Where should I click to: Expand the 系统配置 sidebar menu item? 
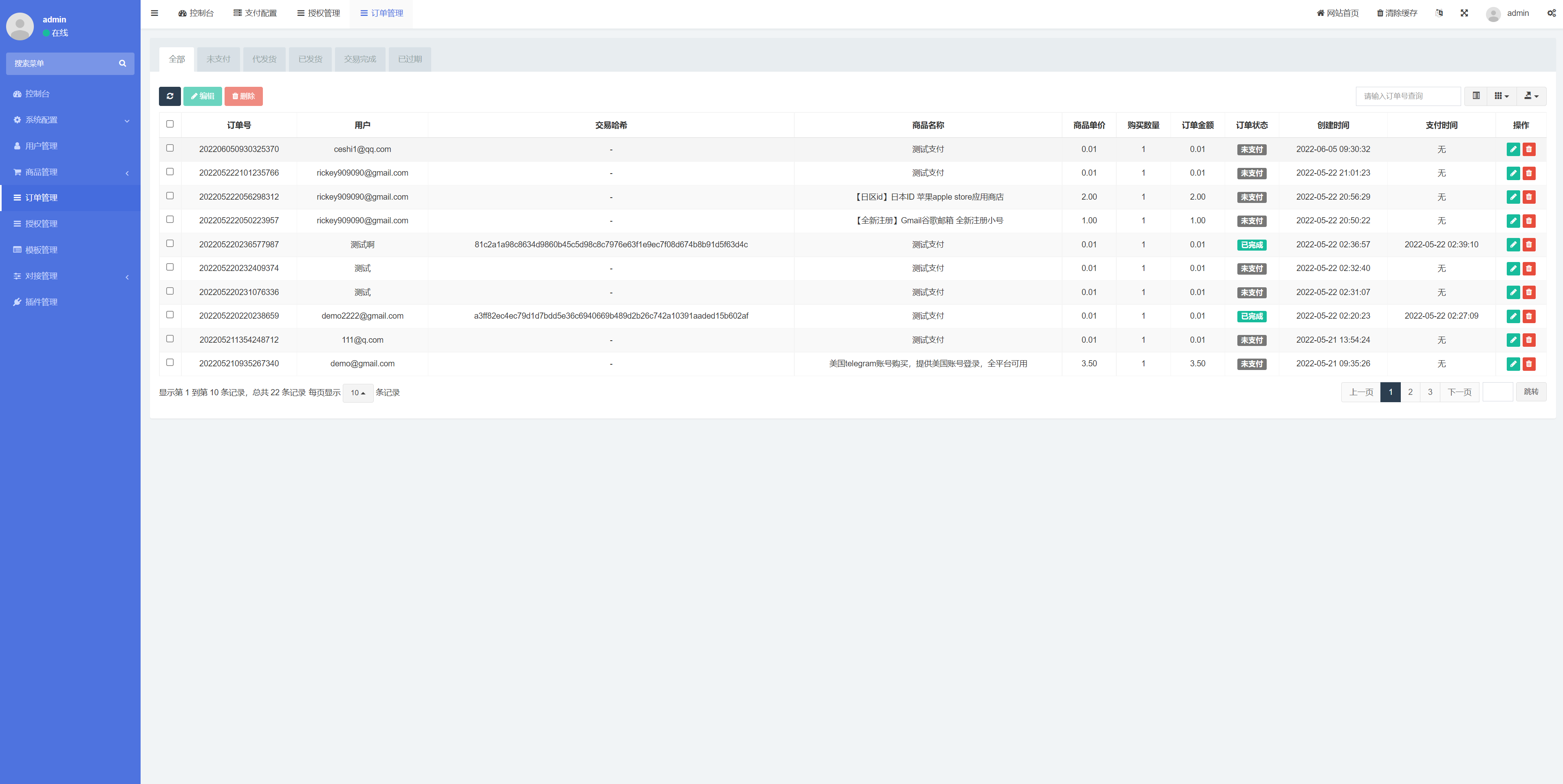coord(70,119)
